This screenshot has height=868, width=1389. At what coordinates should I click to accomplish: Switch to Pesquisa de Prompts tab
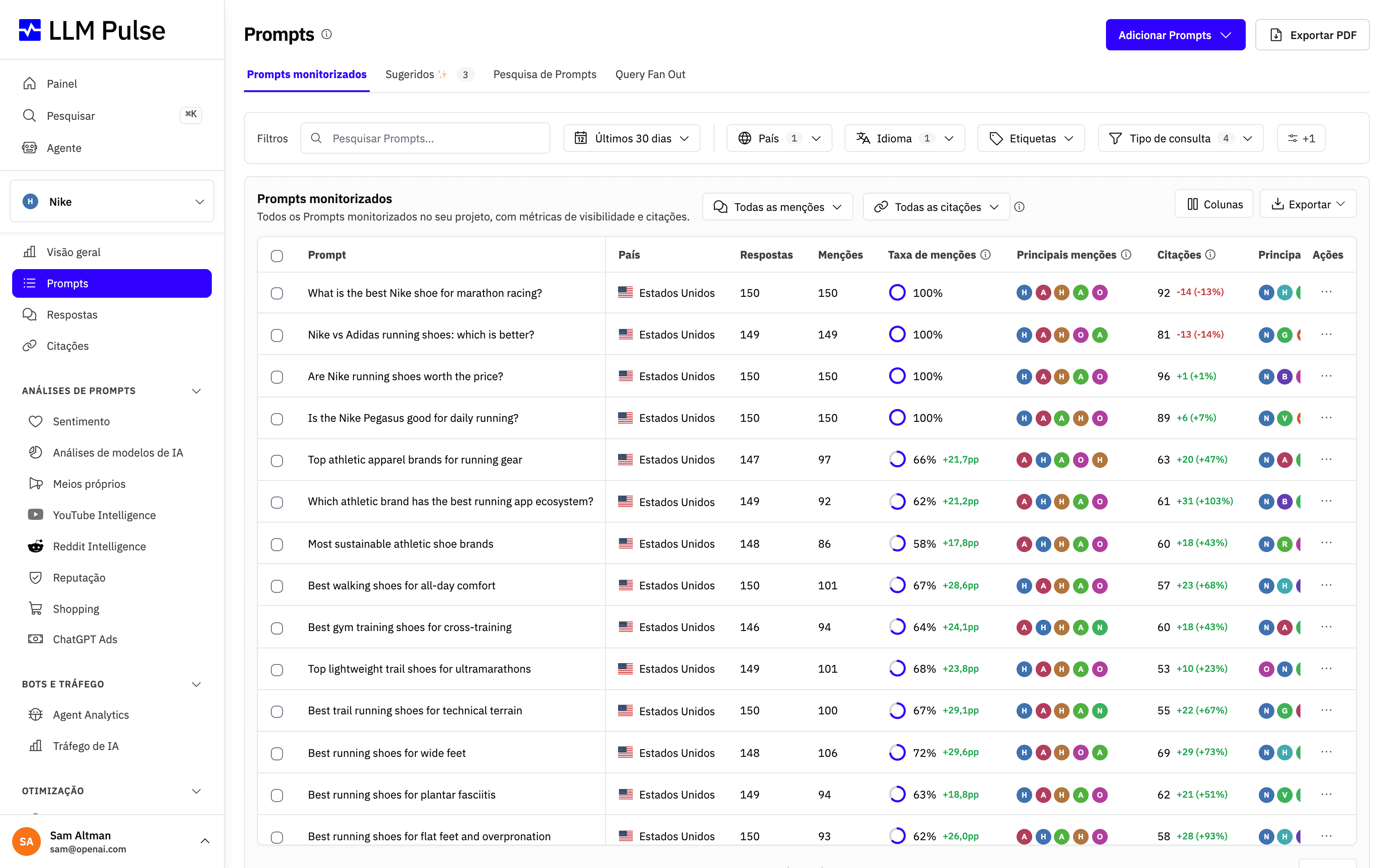click(544, 75)
